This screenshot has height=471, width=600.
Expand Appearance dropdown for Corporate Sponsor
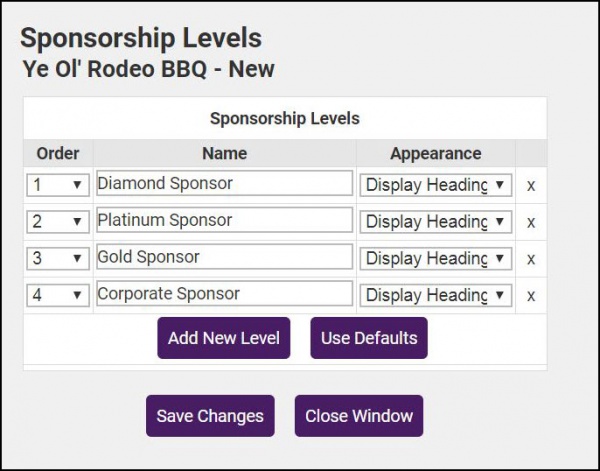[x=435, y=295]
